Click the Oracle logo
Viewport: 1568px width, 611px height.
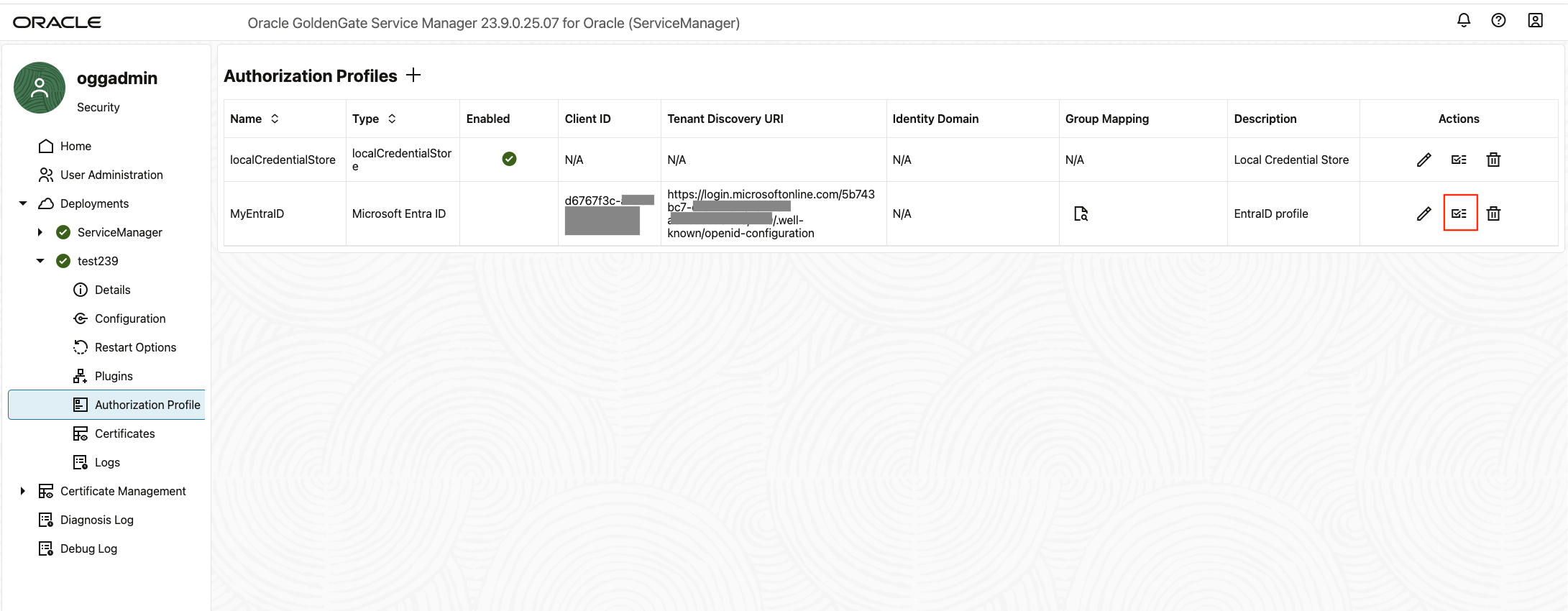pos(57,22)
